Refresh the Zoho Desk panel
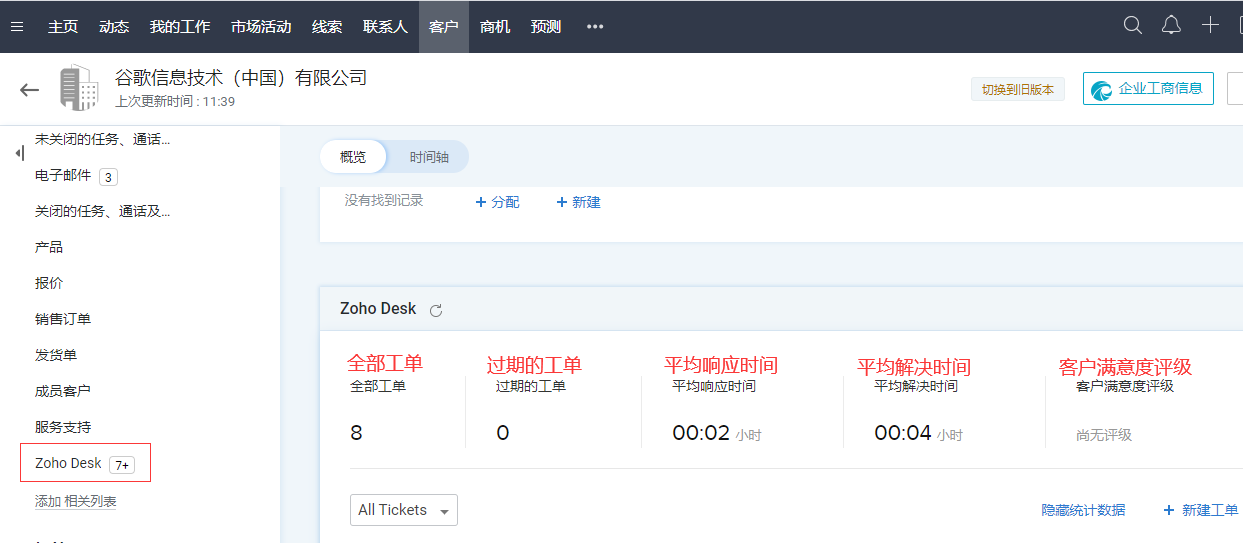1243x543 pixels. [x=436, y=310]
